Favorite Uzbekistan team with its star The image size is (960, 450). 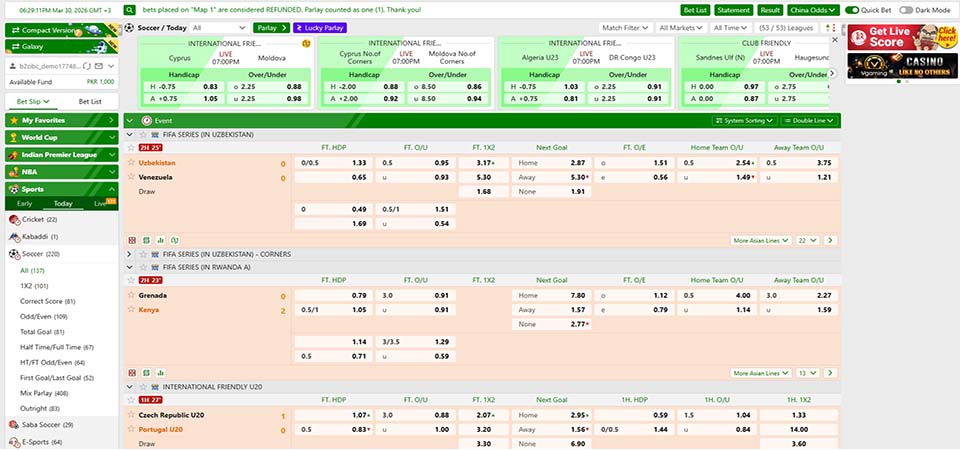click(131, 162)
